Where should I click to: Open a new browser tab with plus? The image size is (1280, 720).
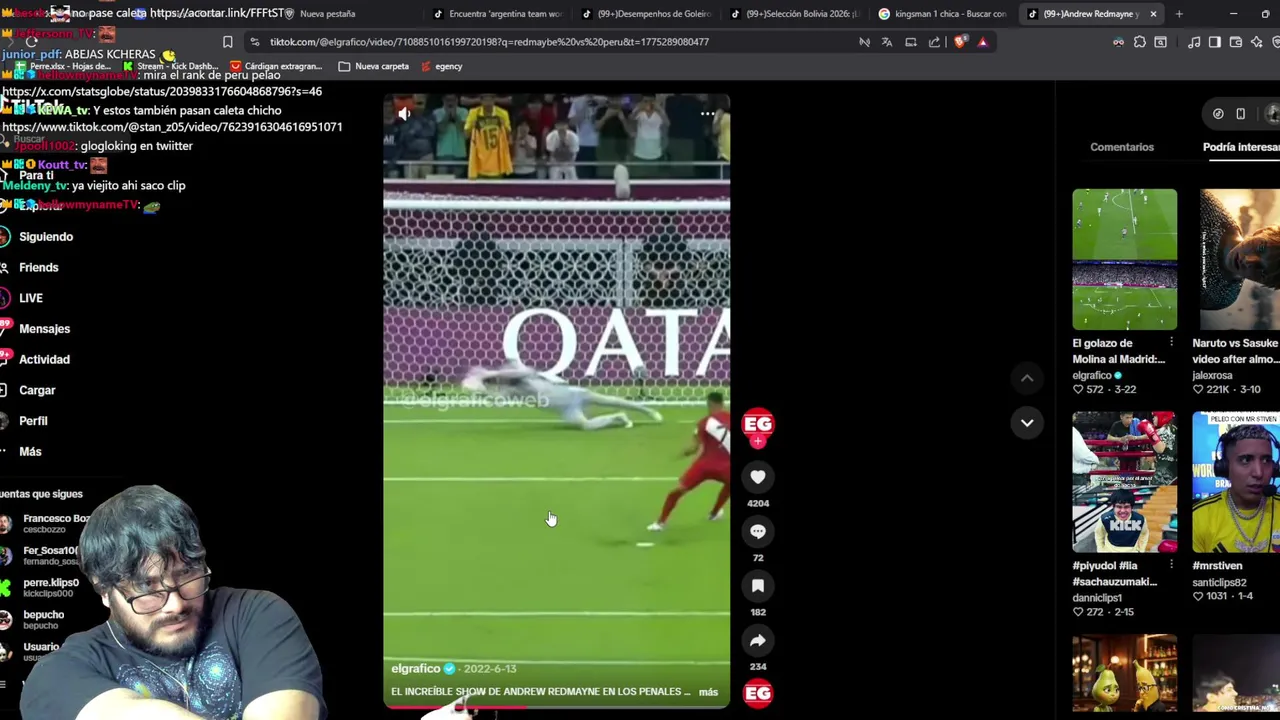click(1179, 14)
